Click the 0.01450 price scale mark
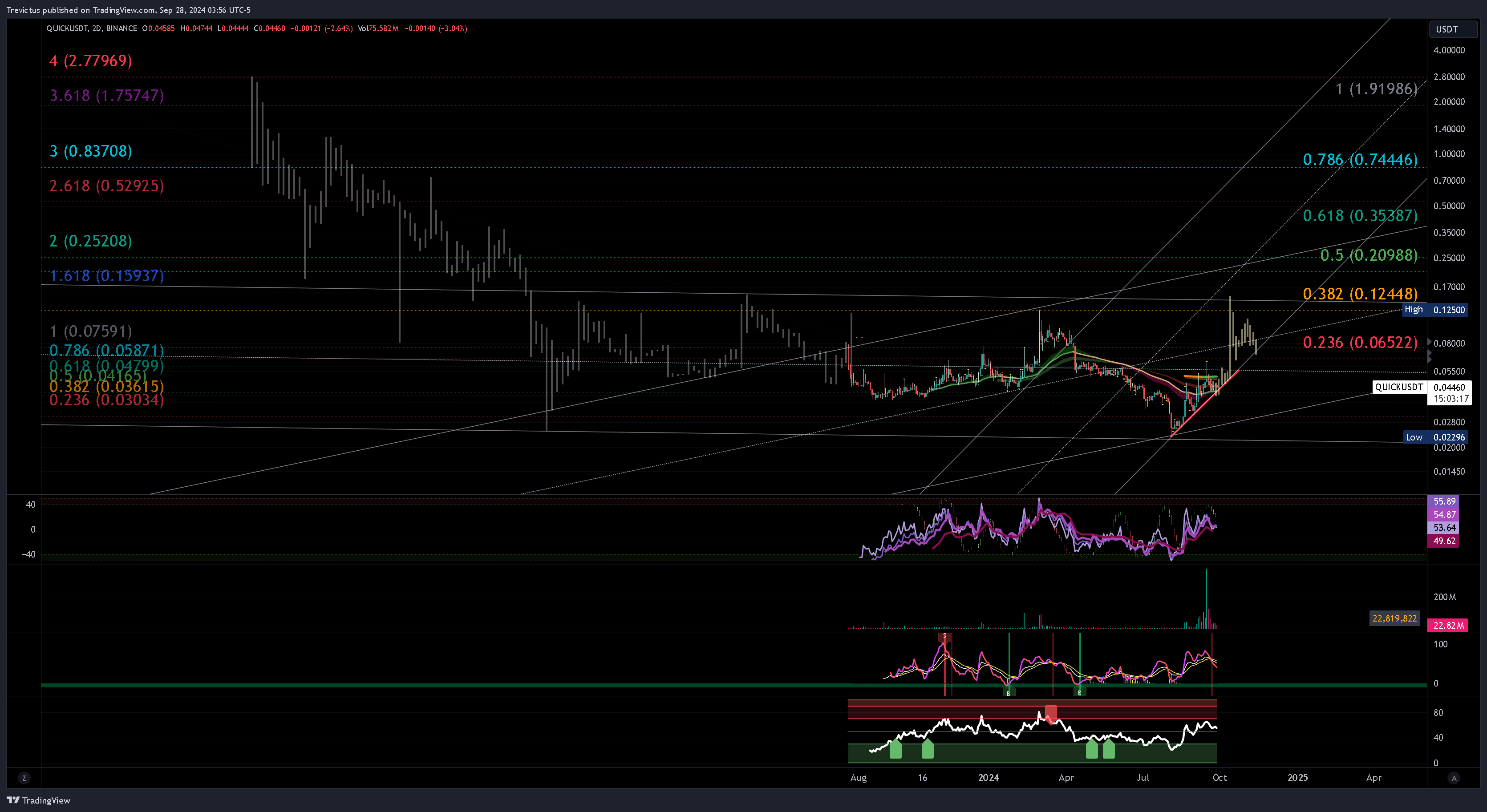The image size is (1487, 812). [1449, 472]
